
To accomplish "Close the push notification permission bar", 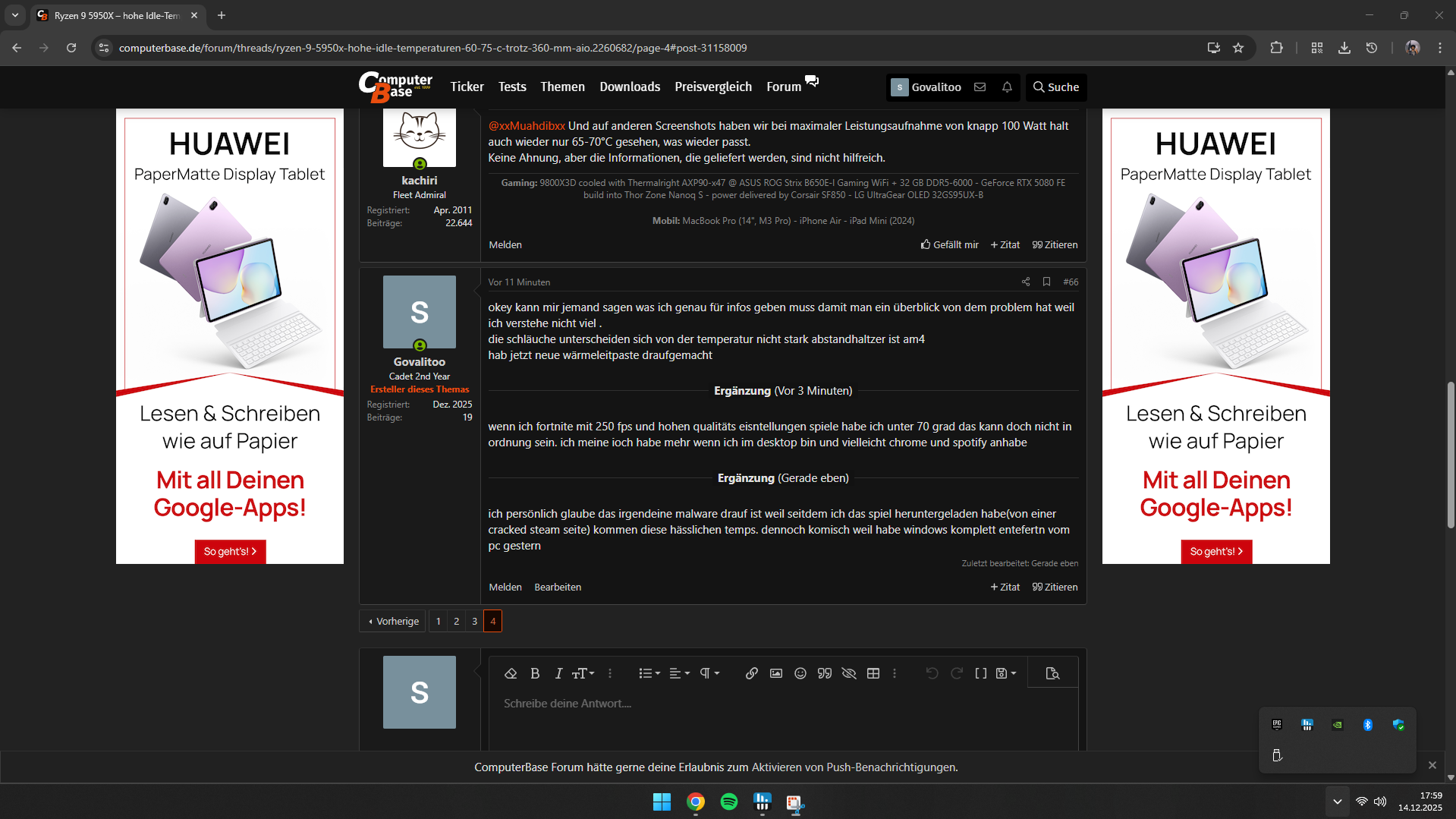I will pyautogui.click(x=1432, y=765).
